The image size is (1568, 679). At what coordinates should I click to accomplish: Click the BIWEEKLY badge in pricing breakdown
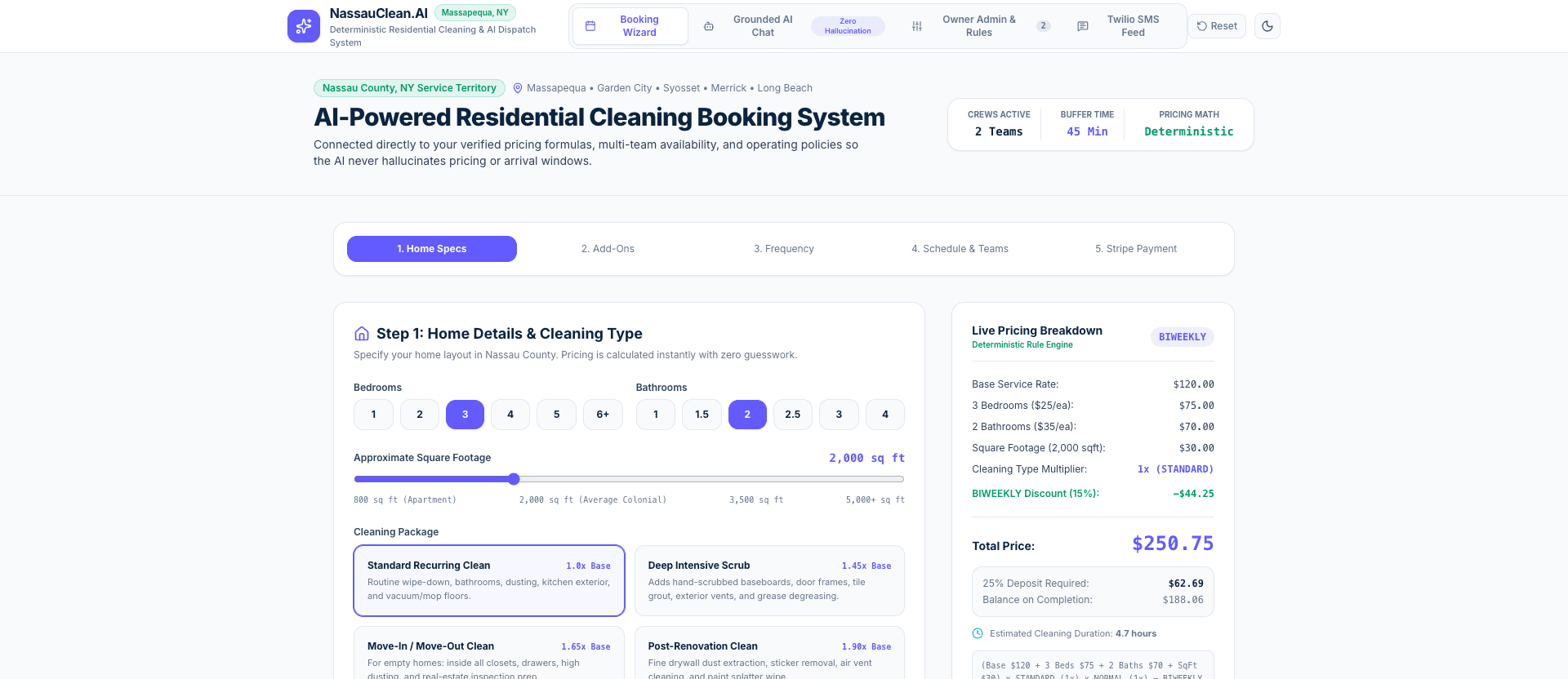1183,337
